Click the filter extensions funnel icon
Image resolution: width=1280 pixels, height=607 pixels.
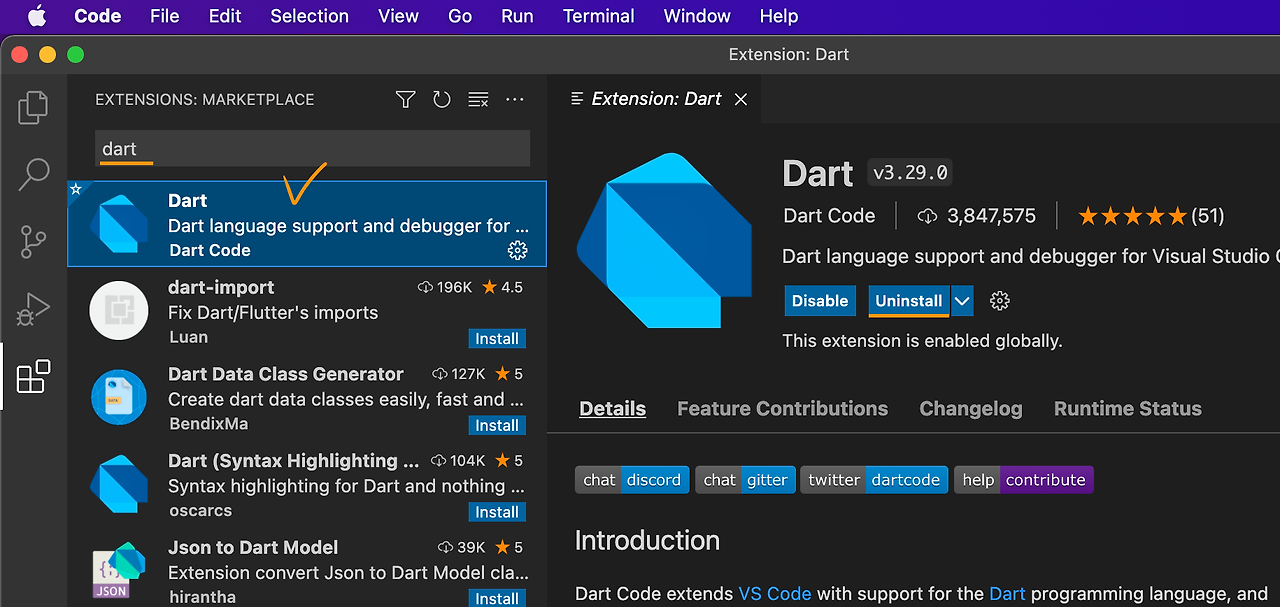point(405,99)
